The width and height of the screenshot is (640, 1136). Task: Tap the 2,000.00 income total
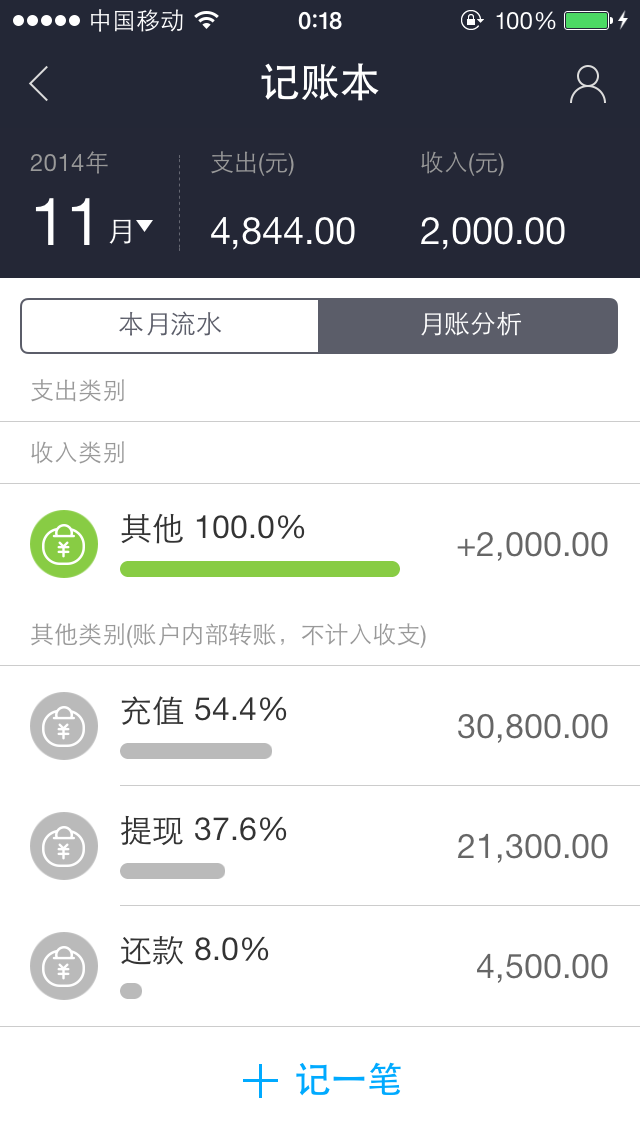click(492, 232)
